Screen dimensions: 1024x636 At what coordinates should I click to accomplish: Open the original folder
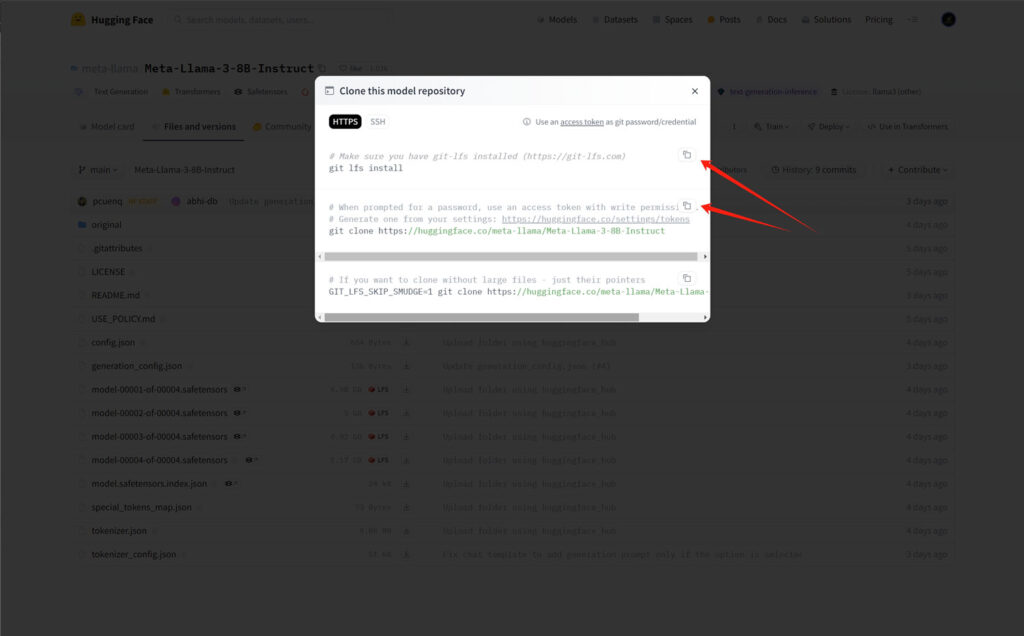coord(106,225)
